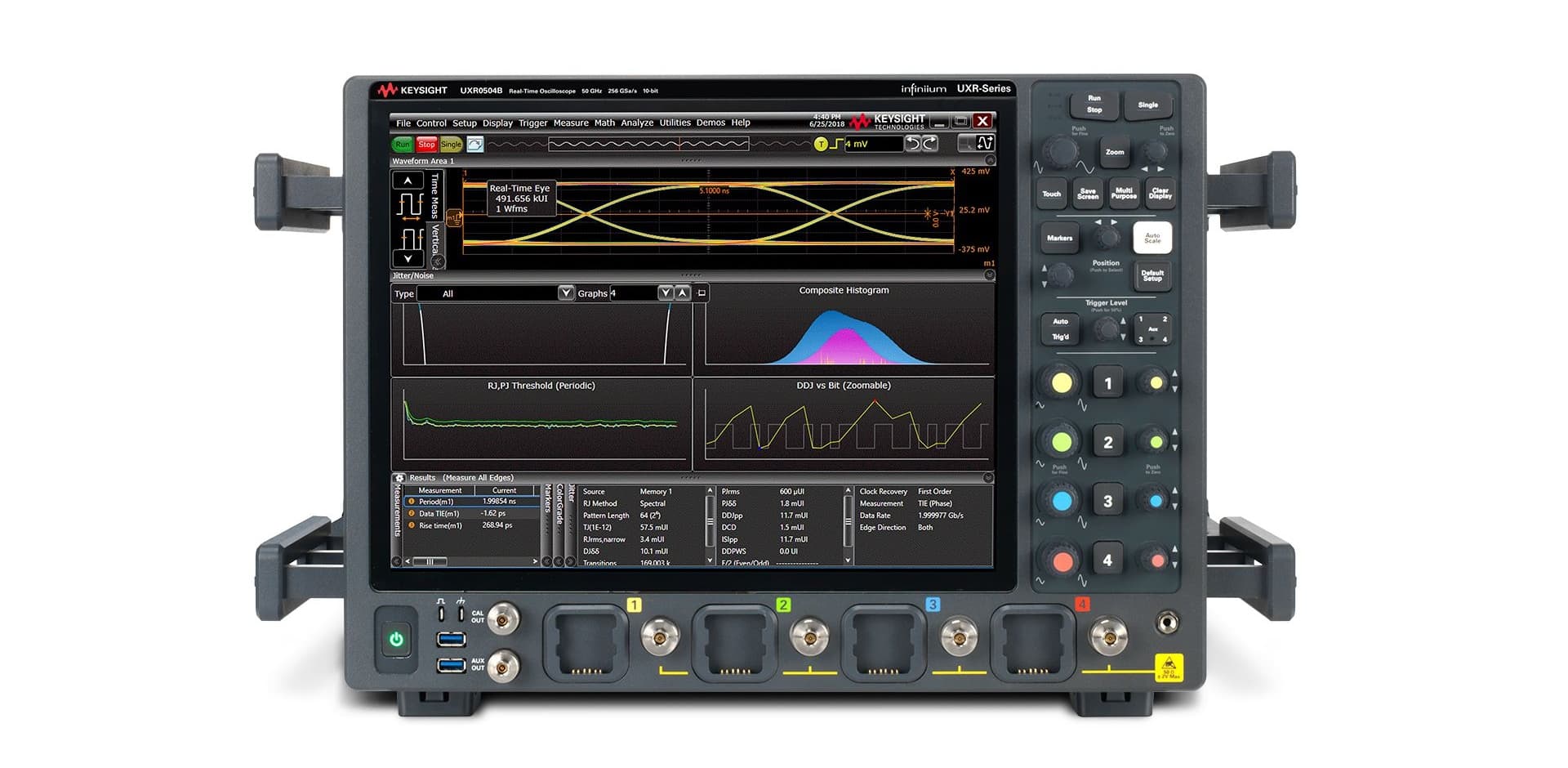Image resolution: width=1568 pixels, height=768 pixels.
Task: Click the warning icon on Period(m1) row
Action: pos(412,502)
